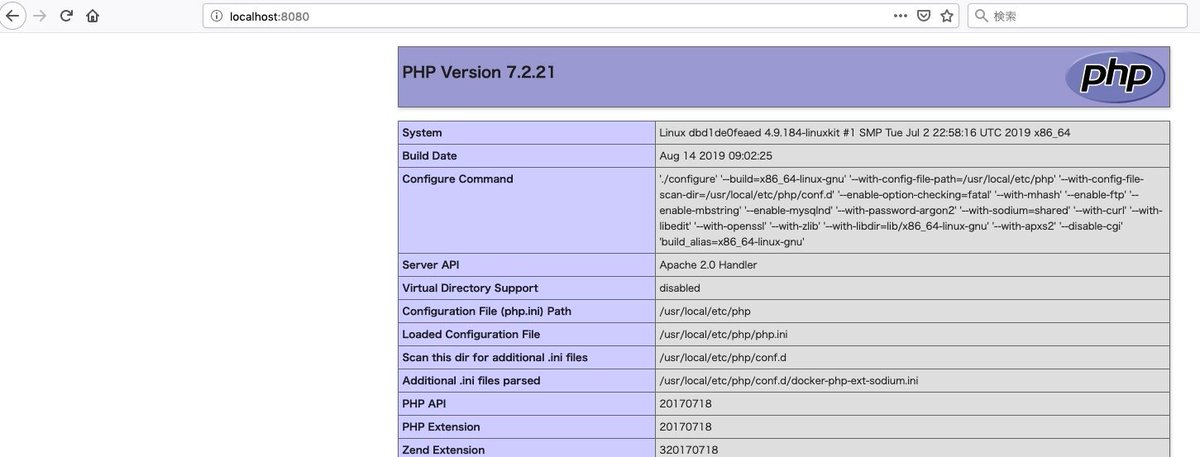Select the Build Date label
The width and height of the screenshot is (1200, 457).
tap(430, 156)
